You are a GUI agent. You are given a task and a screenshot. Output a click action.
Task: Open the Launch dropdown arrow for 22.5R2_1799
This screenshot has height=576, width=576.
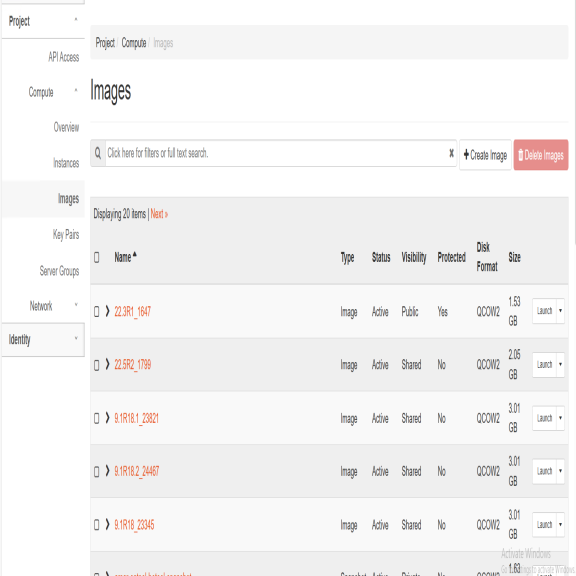[560, 364]
